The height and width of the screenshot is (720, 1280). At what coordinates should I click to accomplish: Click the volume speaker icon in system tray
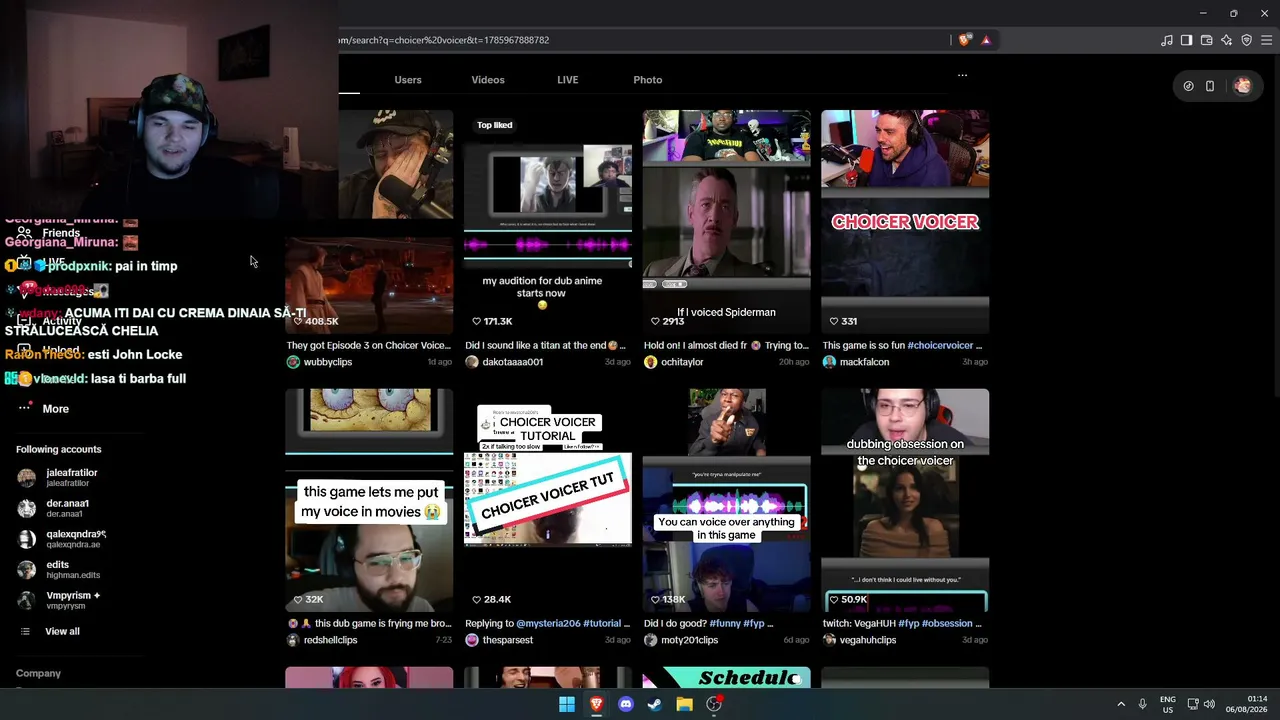pyautogui.click(x=1209, y=704)
